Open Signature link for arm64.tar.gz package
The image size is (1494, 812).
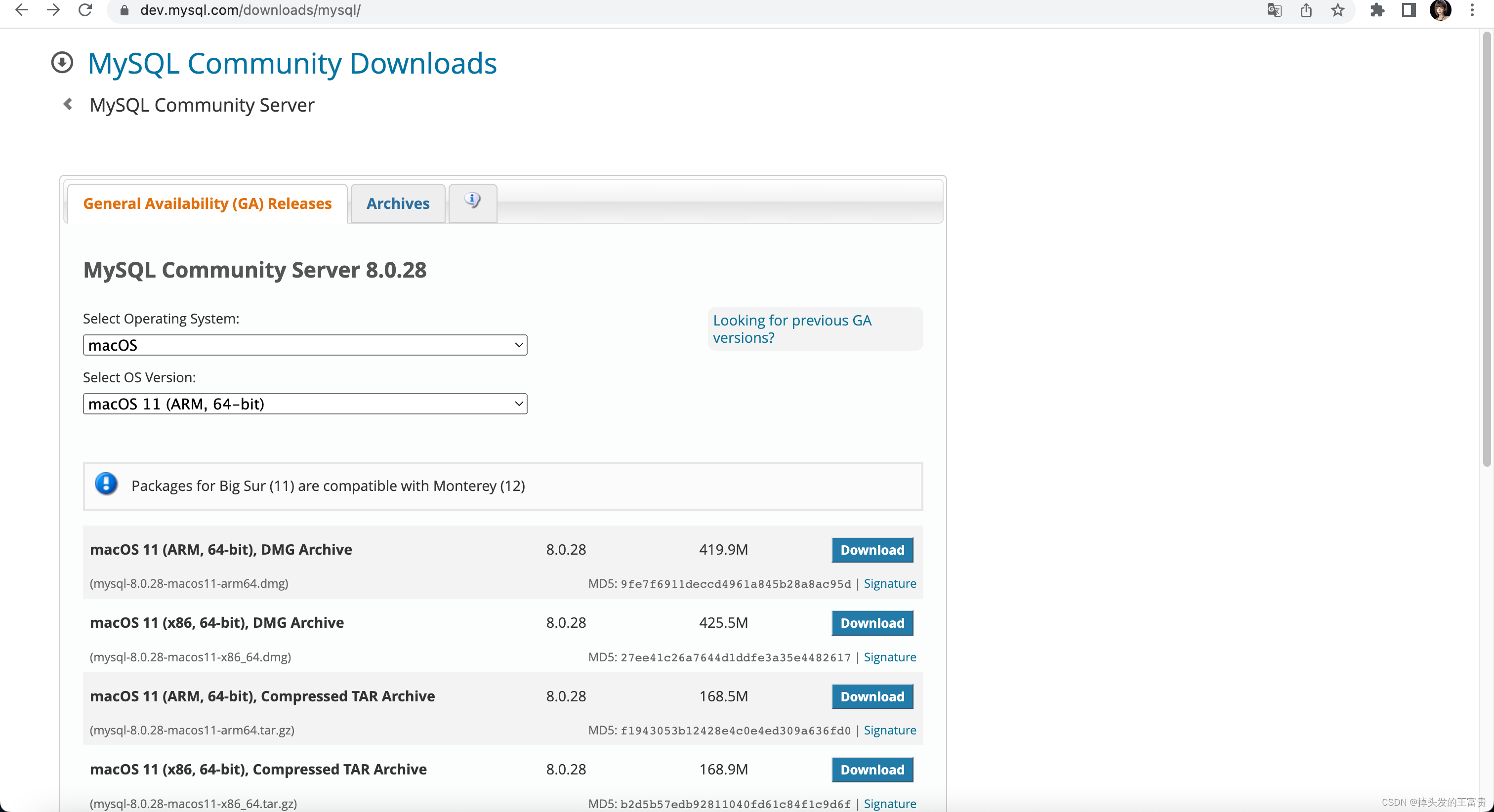[890, 730]
